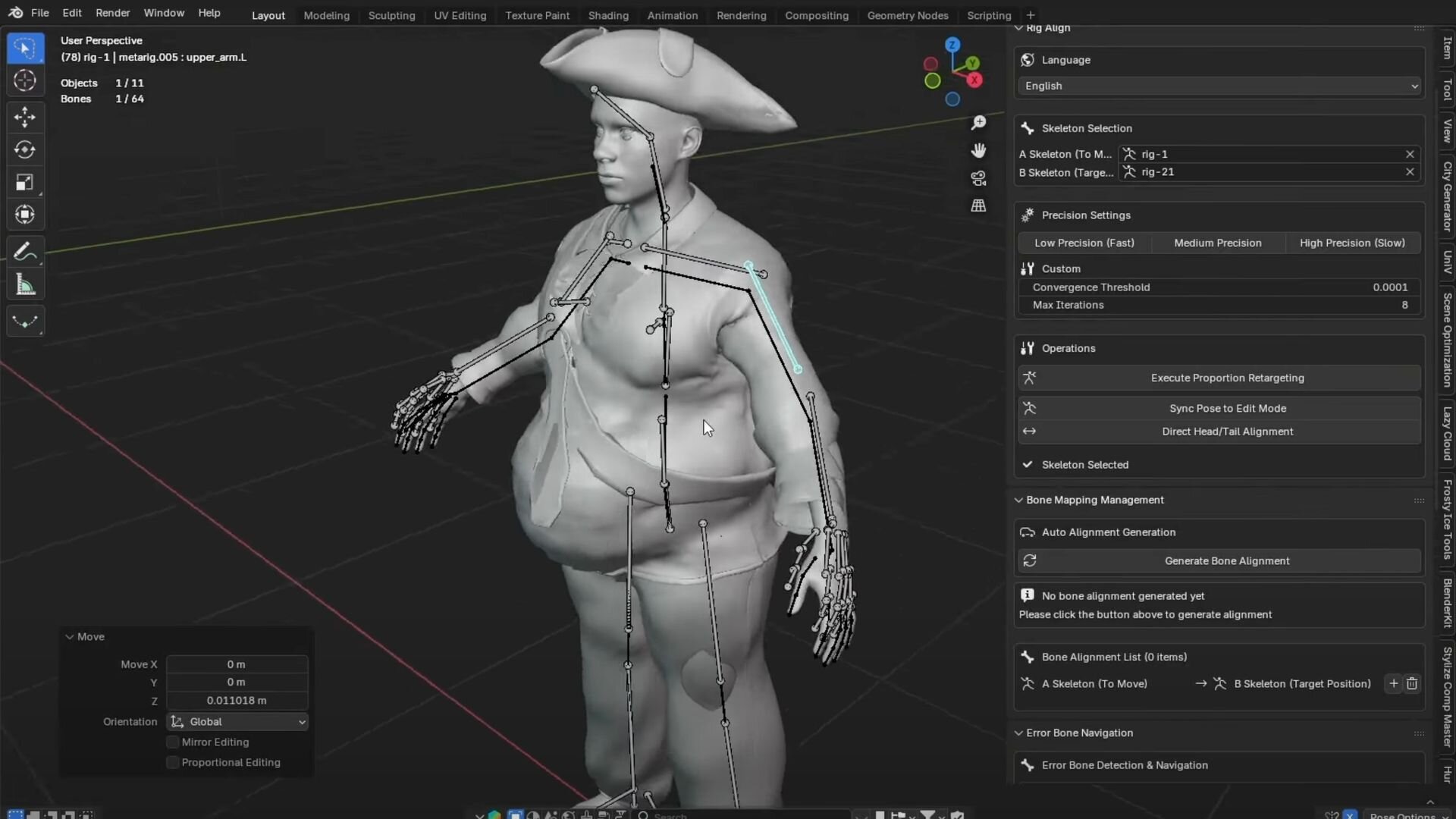Open the Orientation Global dropdown
This screenshot has width=1456, height=819.
(237, 721)
